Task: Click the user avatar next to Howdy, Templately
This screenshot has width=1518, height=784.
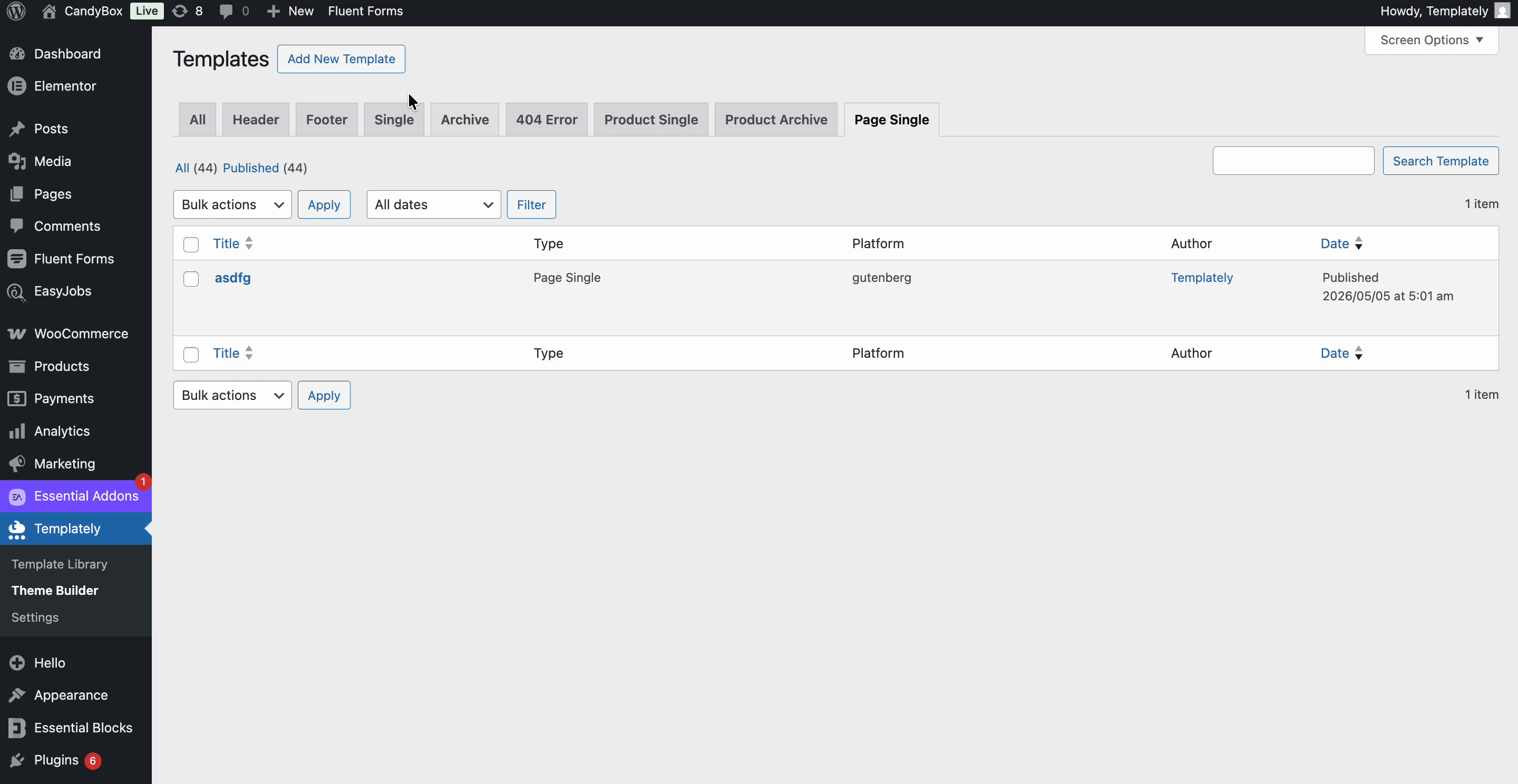Action: [1502, 11]
